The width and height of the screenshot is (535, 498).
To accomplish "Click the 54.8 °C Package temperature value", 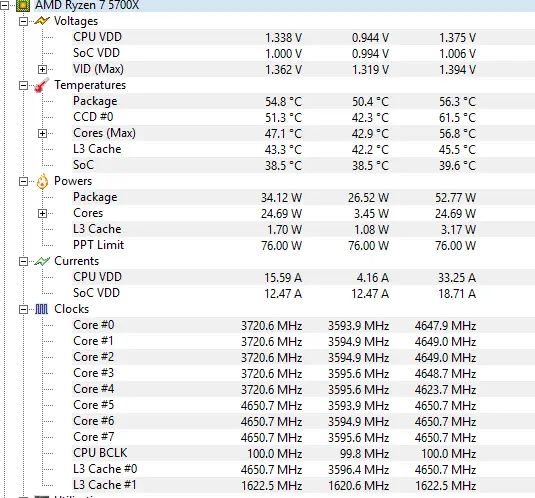I will [284, 102].
